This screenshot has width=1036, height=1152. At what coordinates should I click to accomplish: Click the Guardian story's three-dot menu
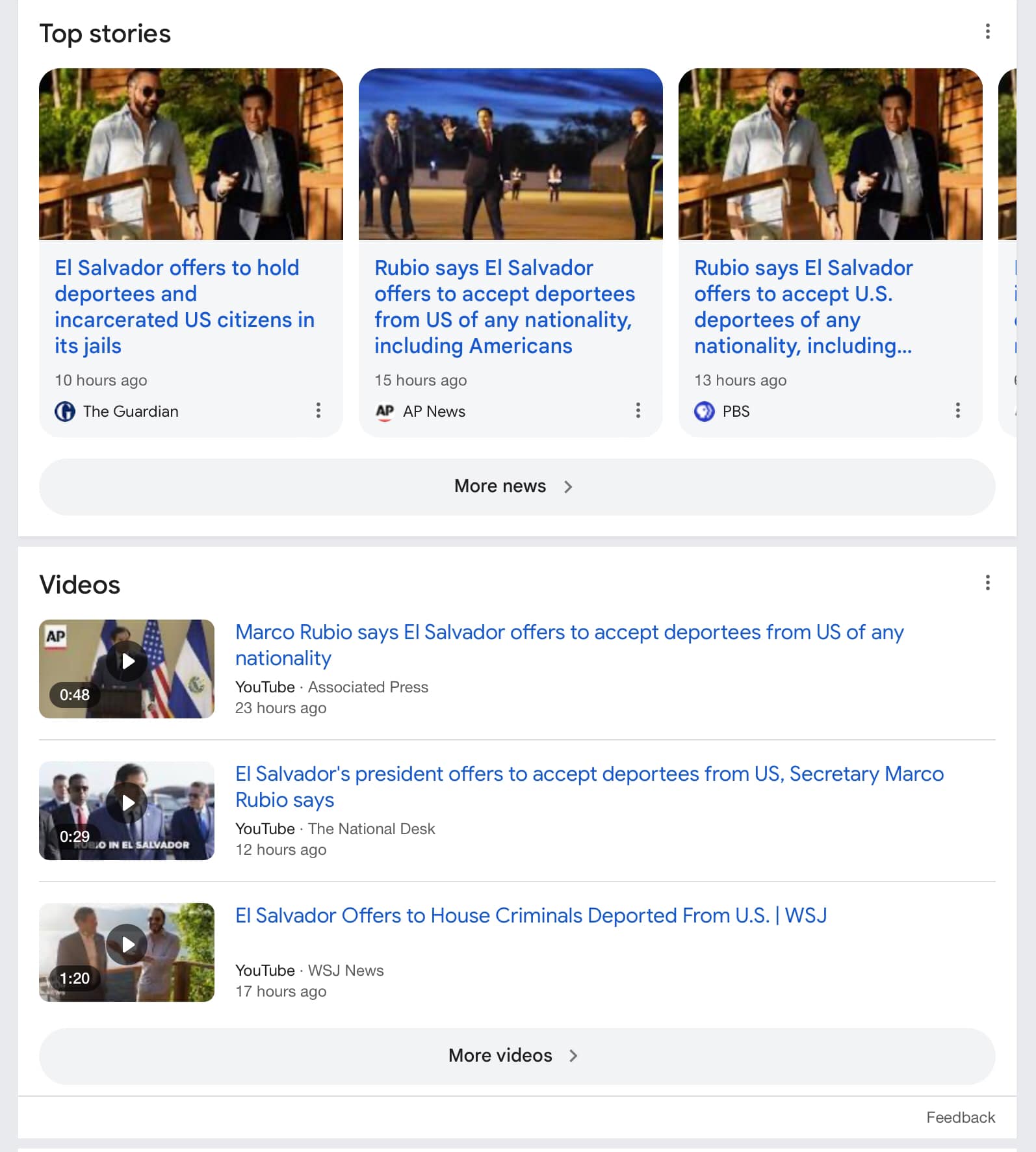(318, 410)
